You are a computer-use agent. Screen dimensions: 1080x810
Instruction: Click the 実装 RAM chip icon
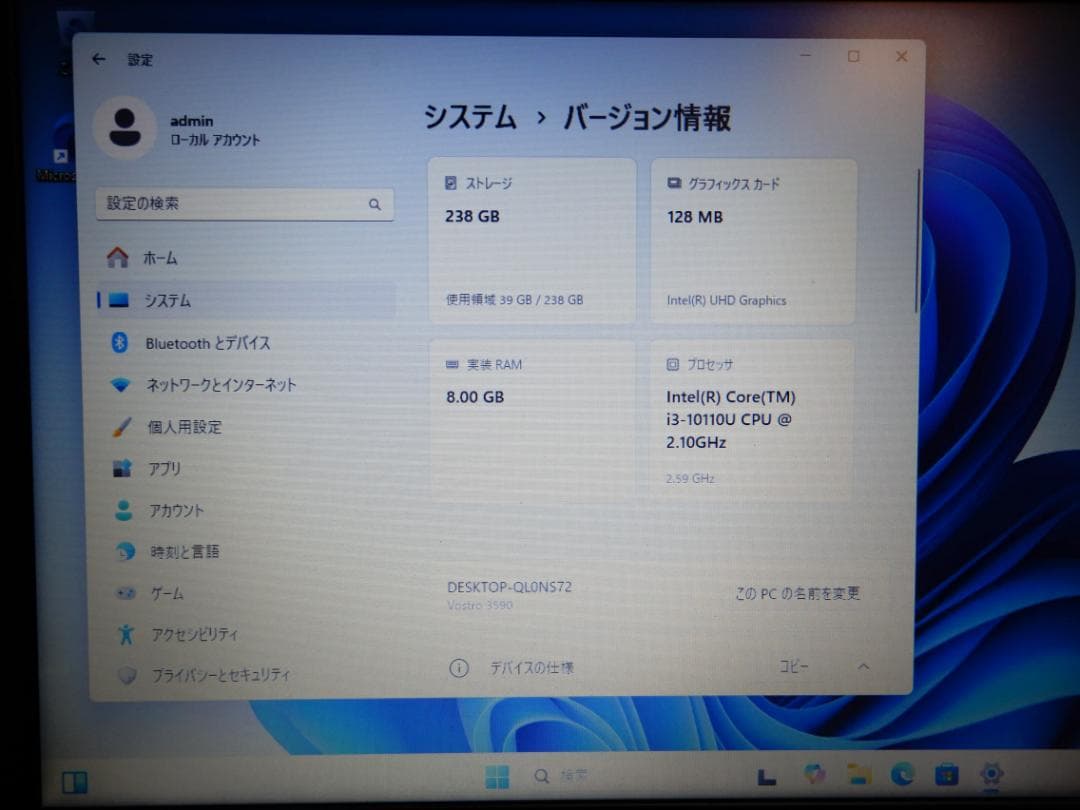tap(453, 364)
